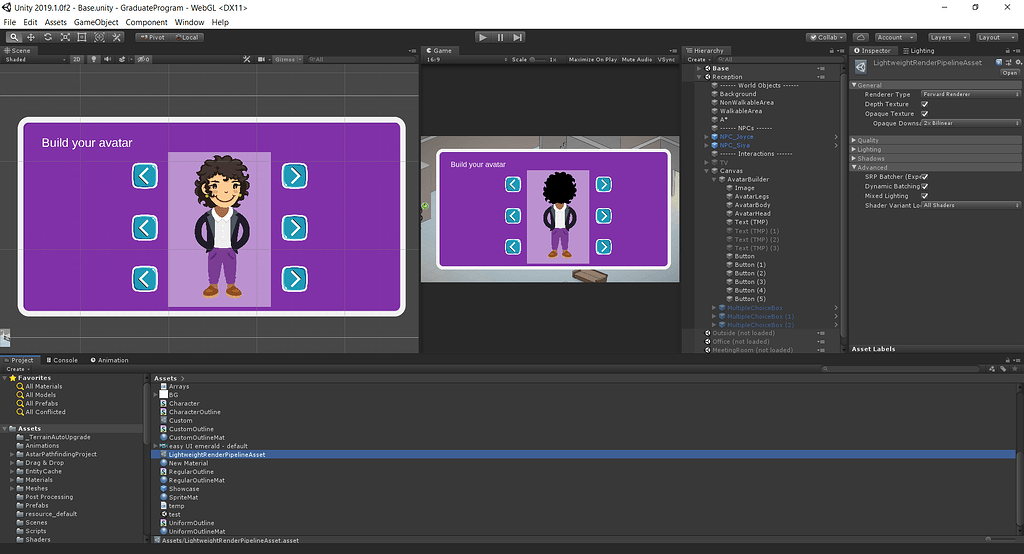Viewport: 1024px width, 554px height.
Task: Disable the Dynamic Batching checkbox
Action: click(924, 186)
